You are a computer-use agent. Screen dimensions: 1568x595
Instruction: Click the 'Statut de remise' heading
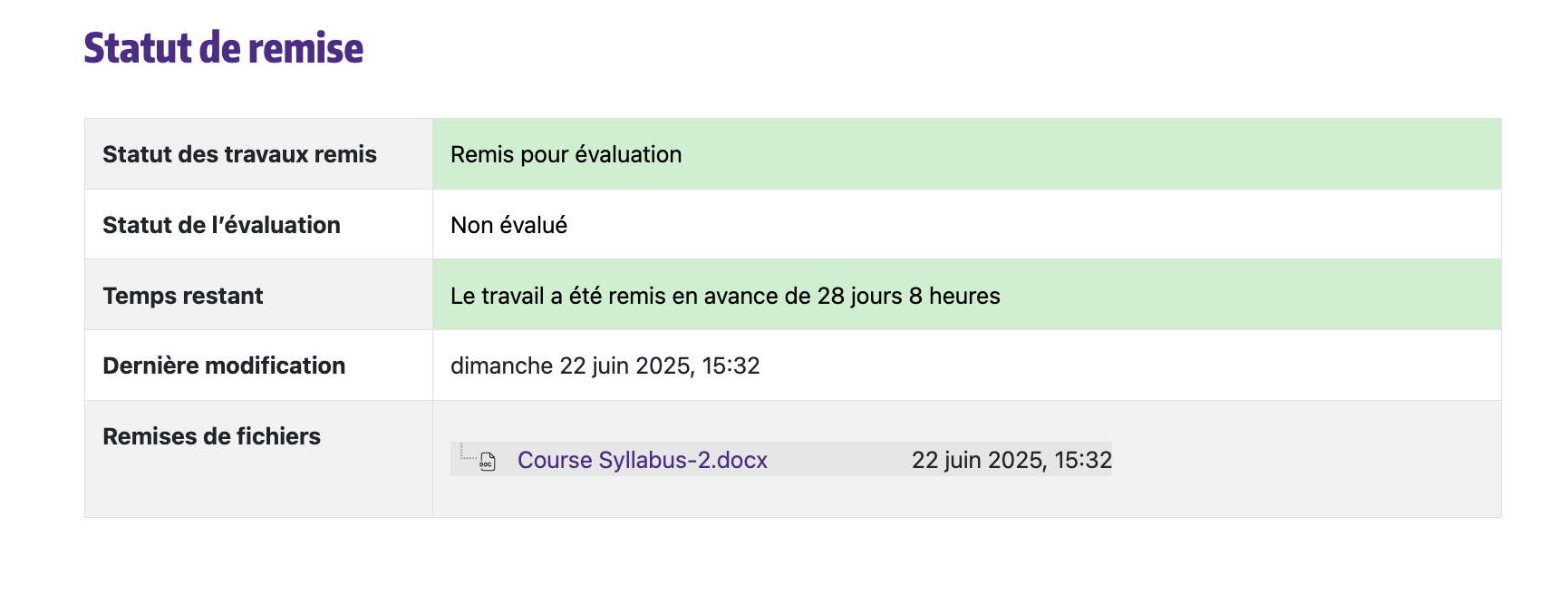point(224,48)
